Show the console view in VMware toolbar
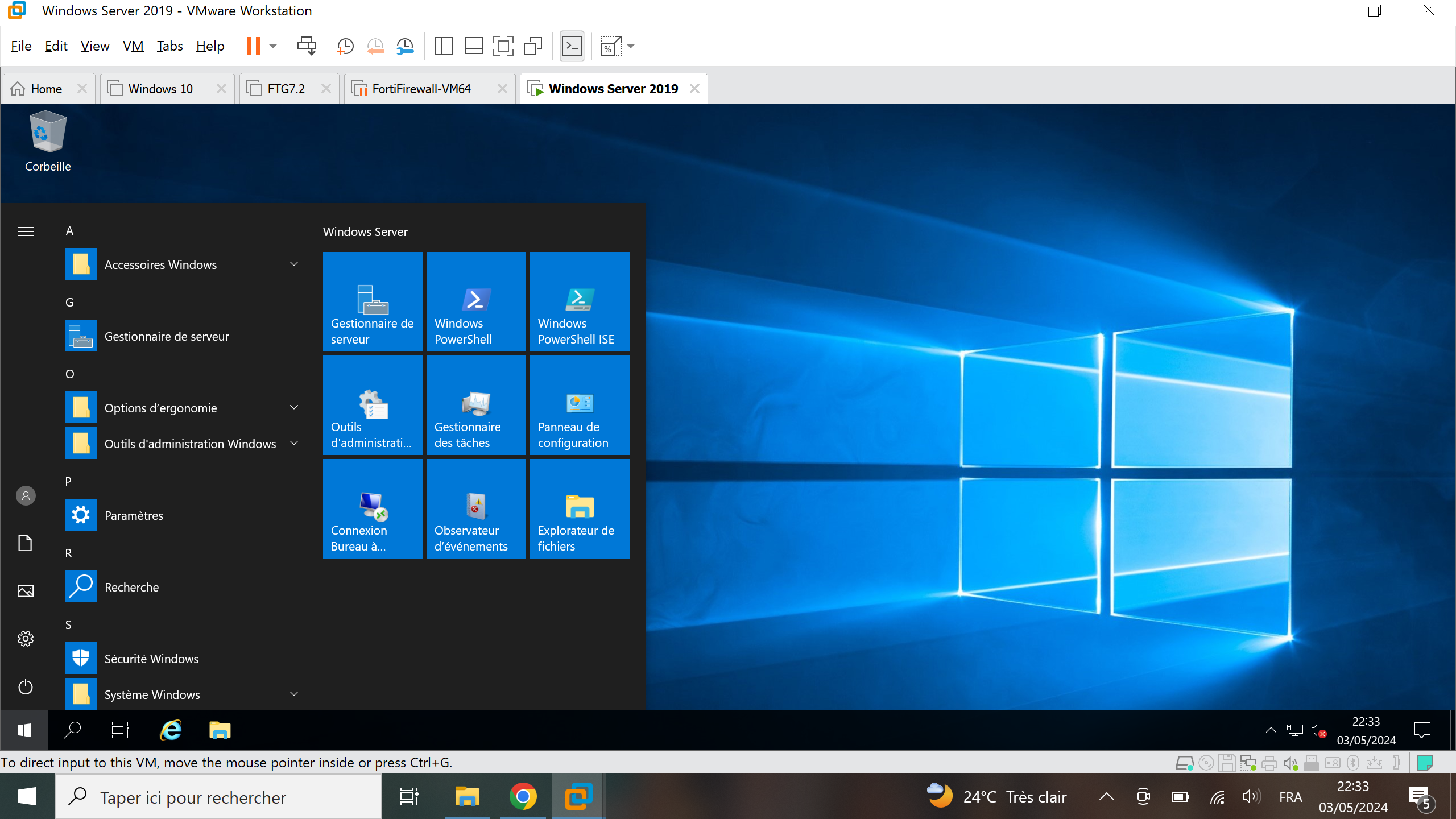Viewport: 1456px width, 819px height. tap(572, 46)
